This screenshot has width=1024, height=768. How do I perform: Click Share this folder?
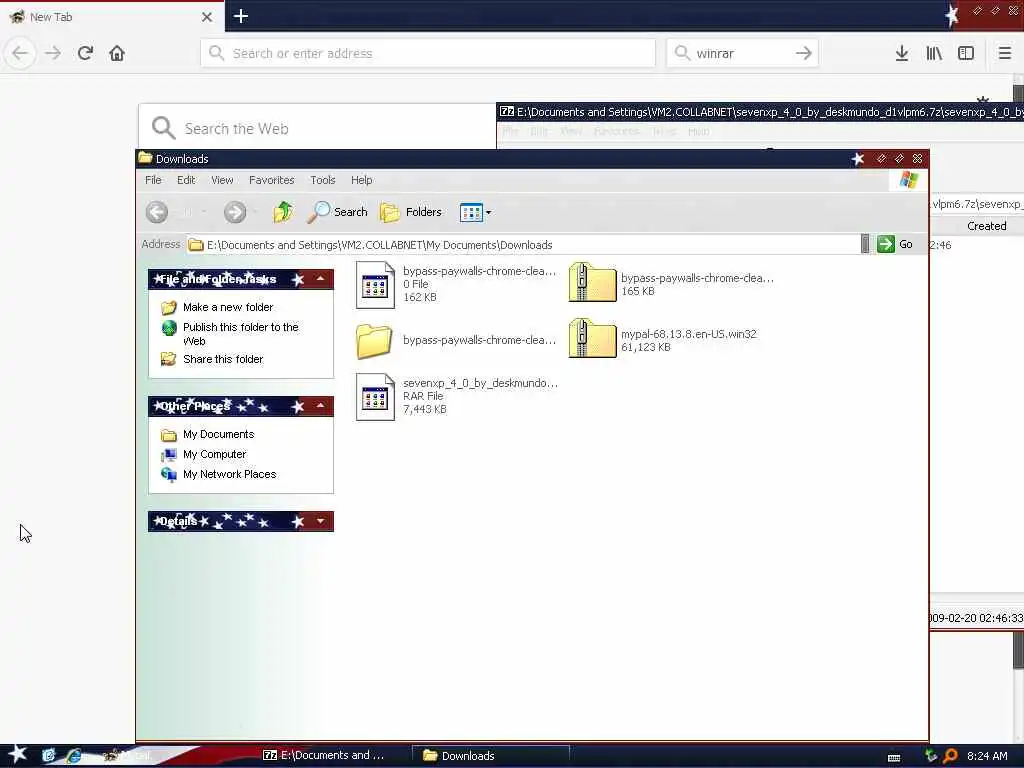point(223,359)
